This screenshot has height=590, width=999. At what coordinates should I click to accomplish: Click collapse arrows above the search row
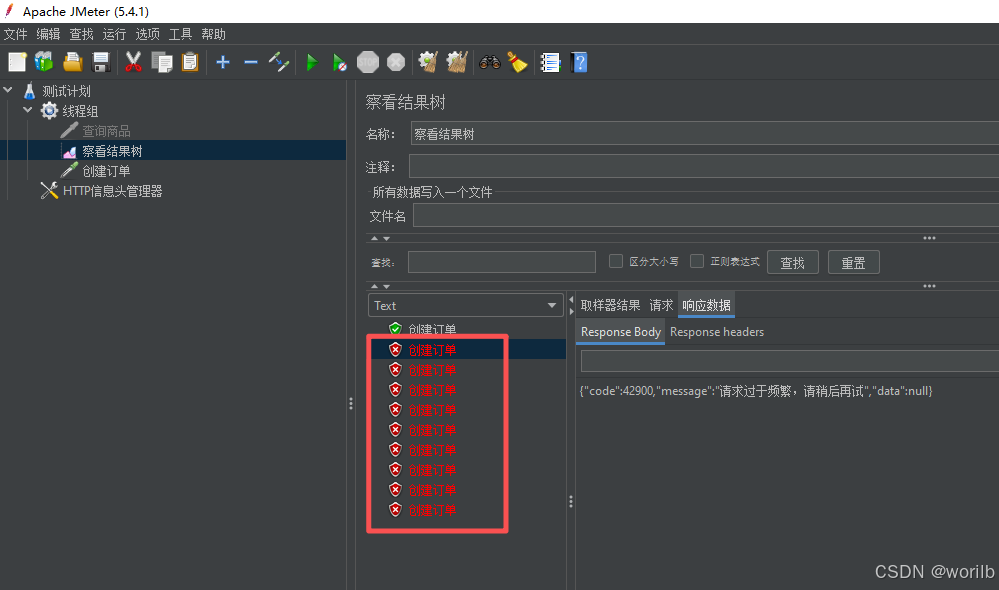point(380,238)
